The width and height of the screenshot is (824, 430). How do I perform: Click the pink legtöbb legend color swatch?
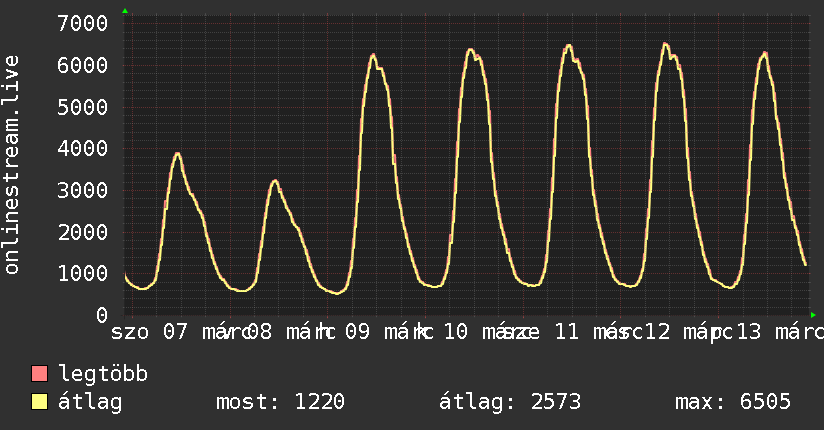tap(39, 374)
